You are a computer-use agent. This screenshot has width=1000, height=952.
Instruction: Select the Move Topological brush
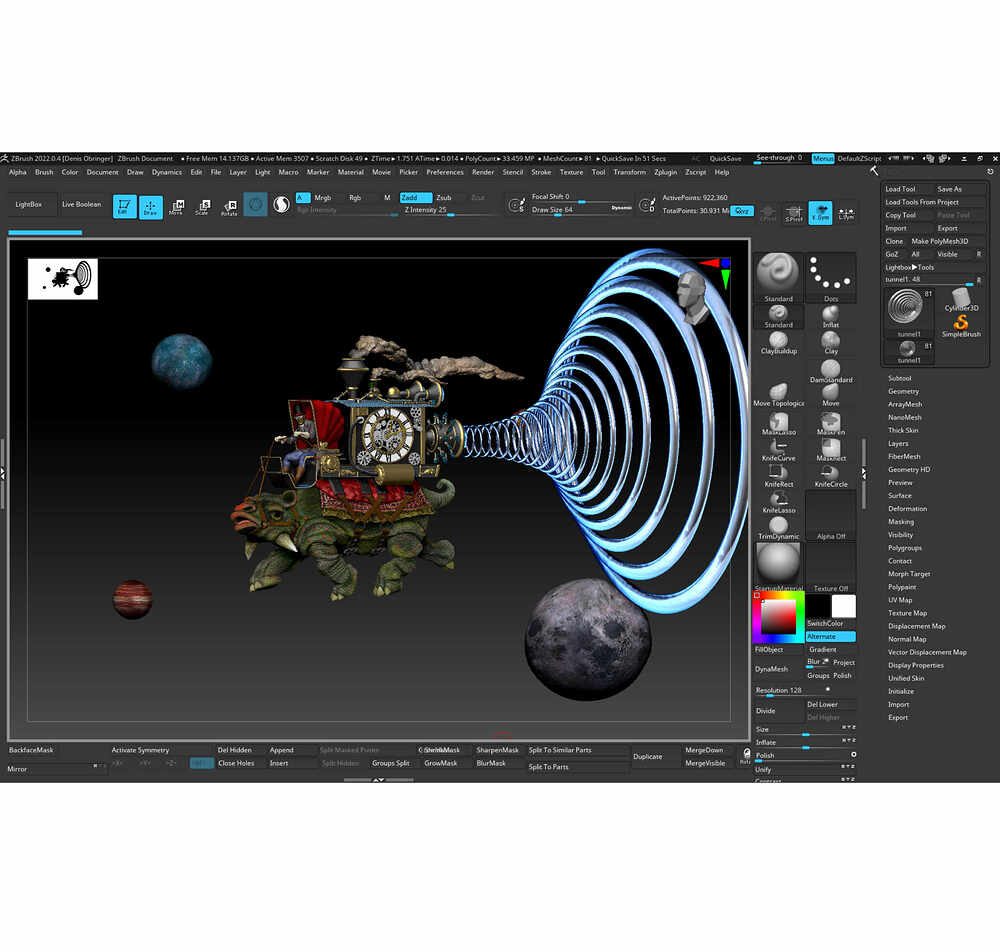[778, 395]
